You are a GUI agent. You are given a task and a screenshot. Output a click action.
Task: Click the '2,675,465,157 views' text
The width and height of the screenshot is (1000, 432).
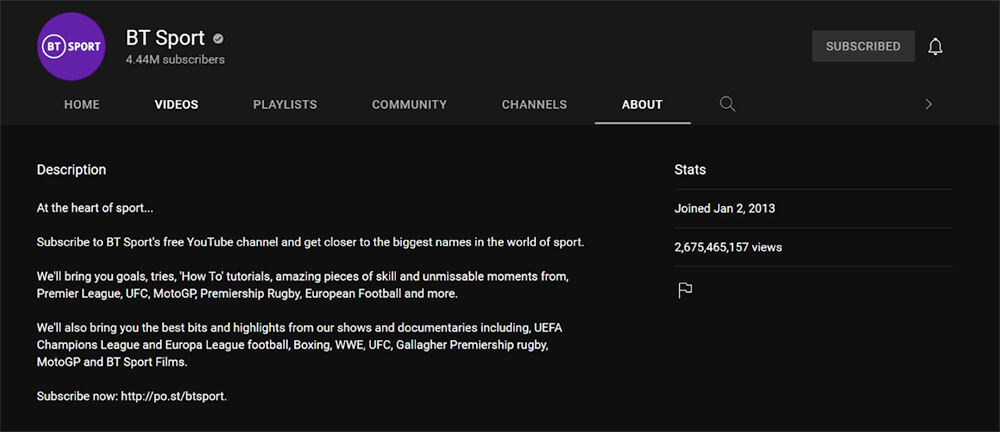pyautogui.click(x=728, y=247)
